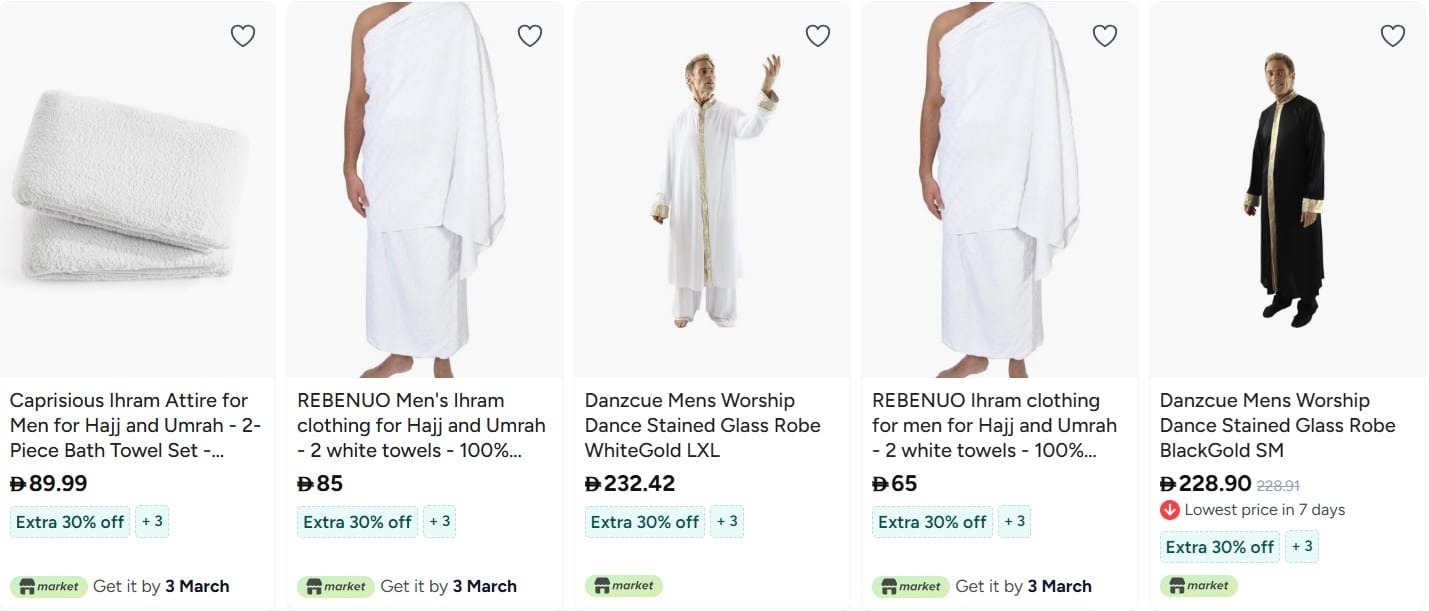This screenshot has width=1429, height=611.
Task: Select market badge below Danzcue WhiteGold robe
Action: coord(623,586)
